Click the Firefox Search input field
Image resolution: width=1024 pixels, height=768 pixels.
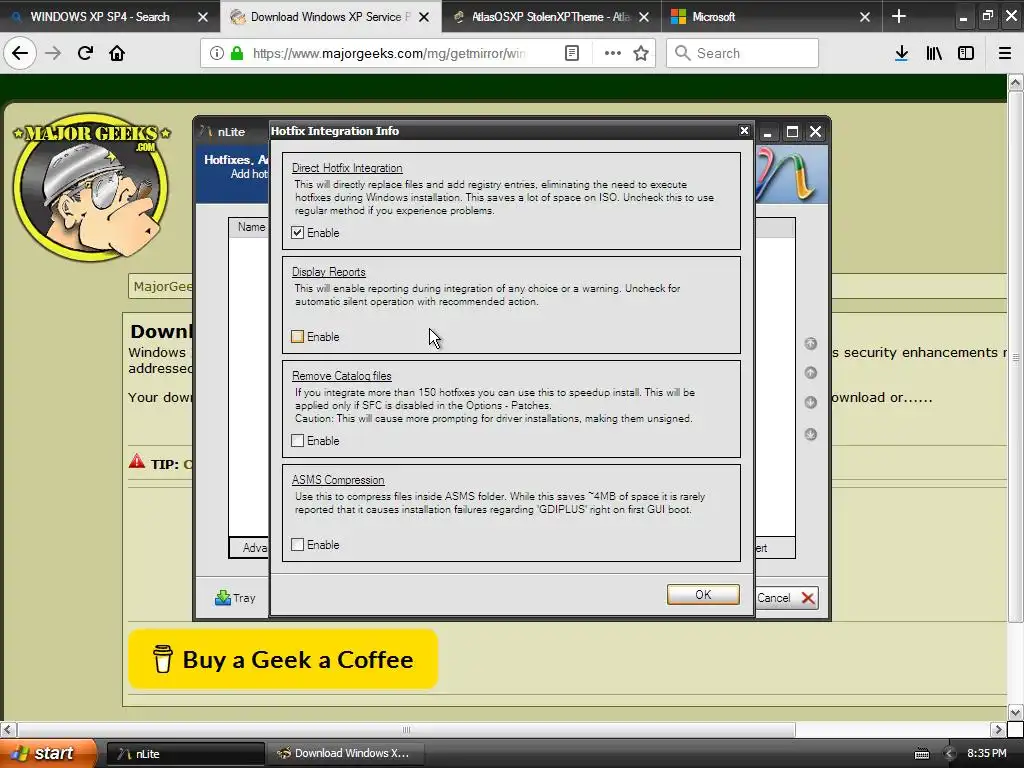(x=743, y=53)
